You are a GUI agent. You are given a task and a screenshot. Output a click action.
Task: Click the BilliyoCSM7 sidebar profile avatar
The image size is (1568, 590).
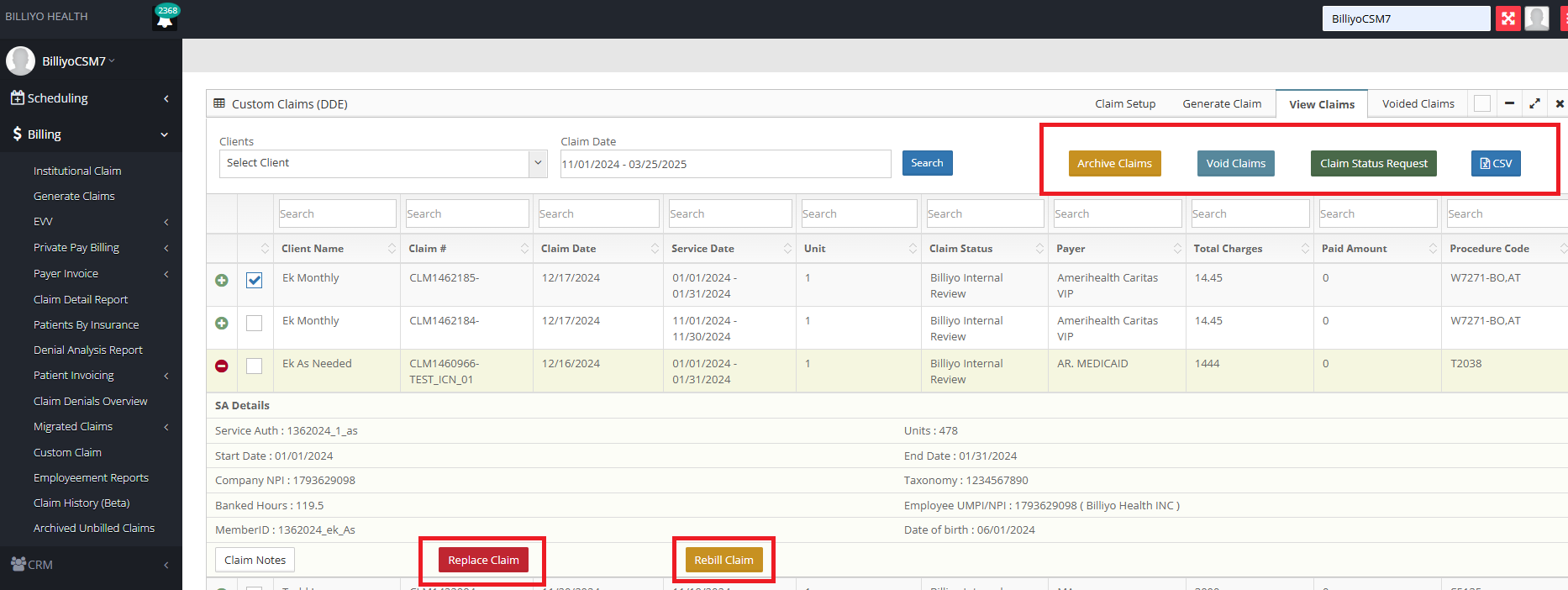click(x=20, y=61)
